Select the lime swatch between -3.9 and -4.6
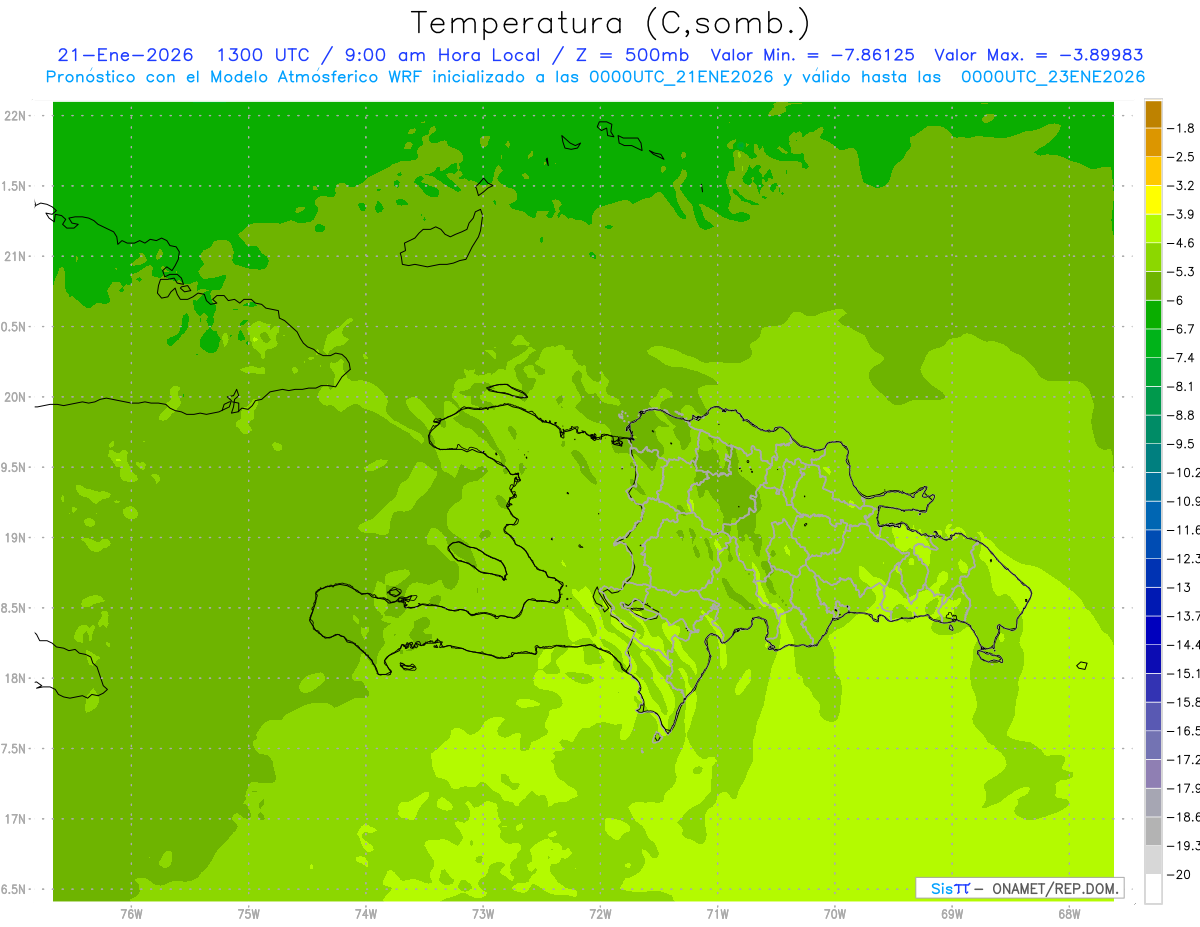 point(1153,229)
